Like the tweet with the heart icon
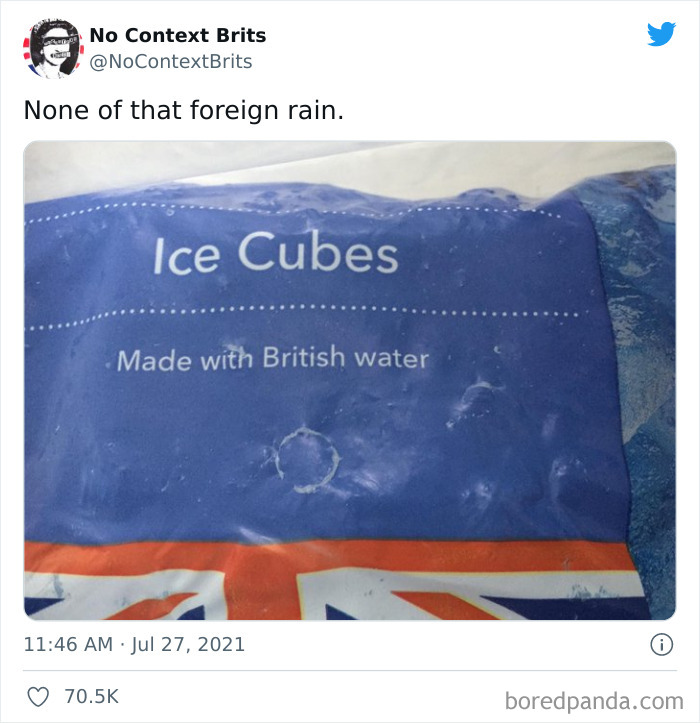The width and height of the screenshot is (700, 723). point(38,696)
